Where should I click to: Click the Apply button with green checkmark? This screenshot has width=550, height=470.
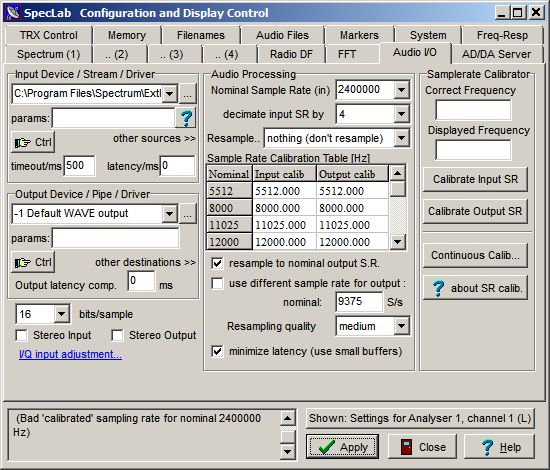click(x=342, y=446)
